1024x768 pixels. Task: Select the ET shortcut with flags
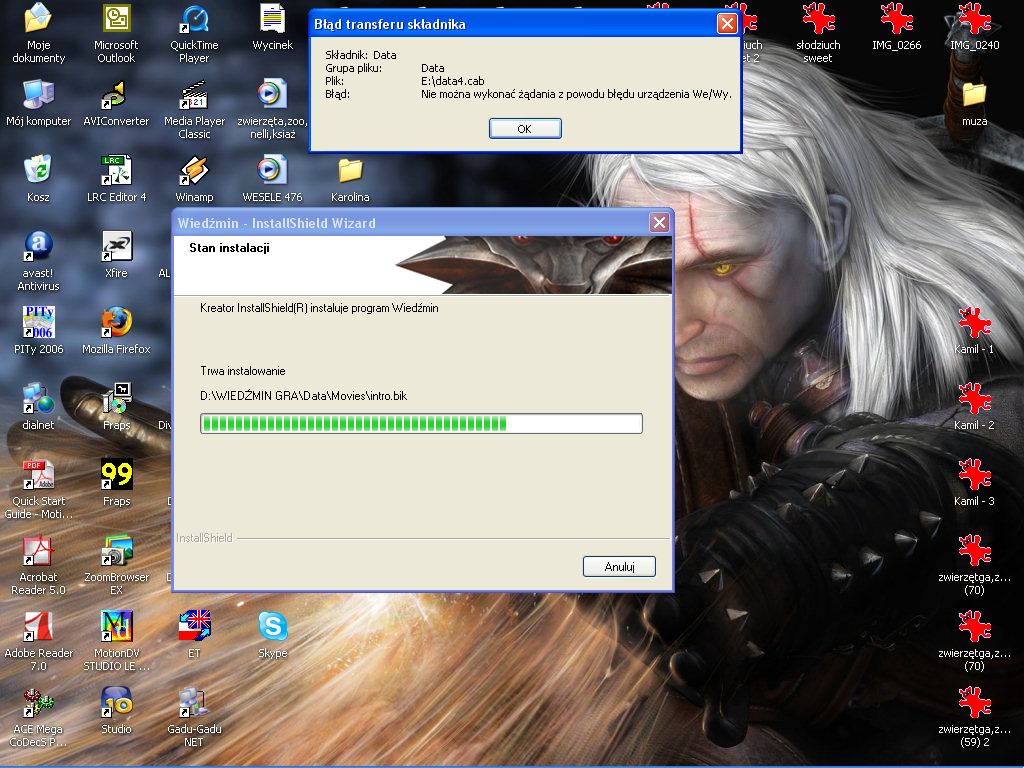[x=194, y=635]
